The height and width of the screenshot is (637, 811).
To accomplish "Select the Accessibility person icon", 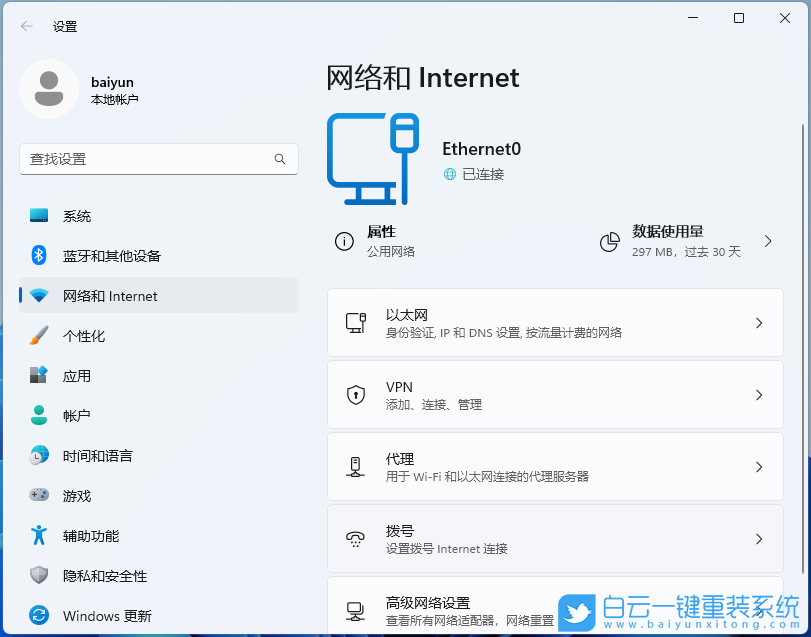I will 37,535.
